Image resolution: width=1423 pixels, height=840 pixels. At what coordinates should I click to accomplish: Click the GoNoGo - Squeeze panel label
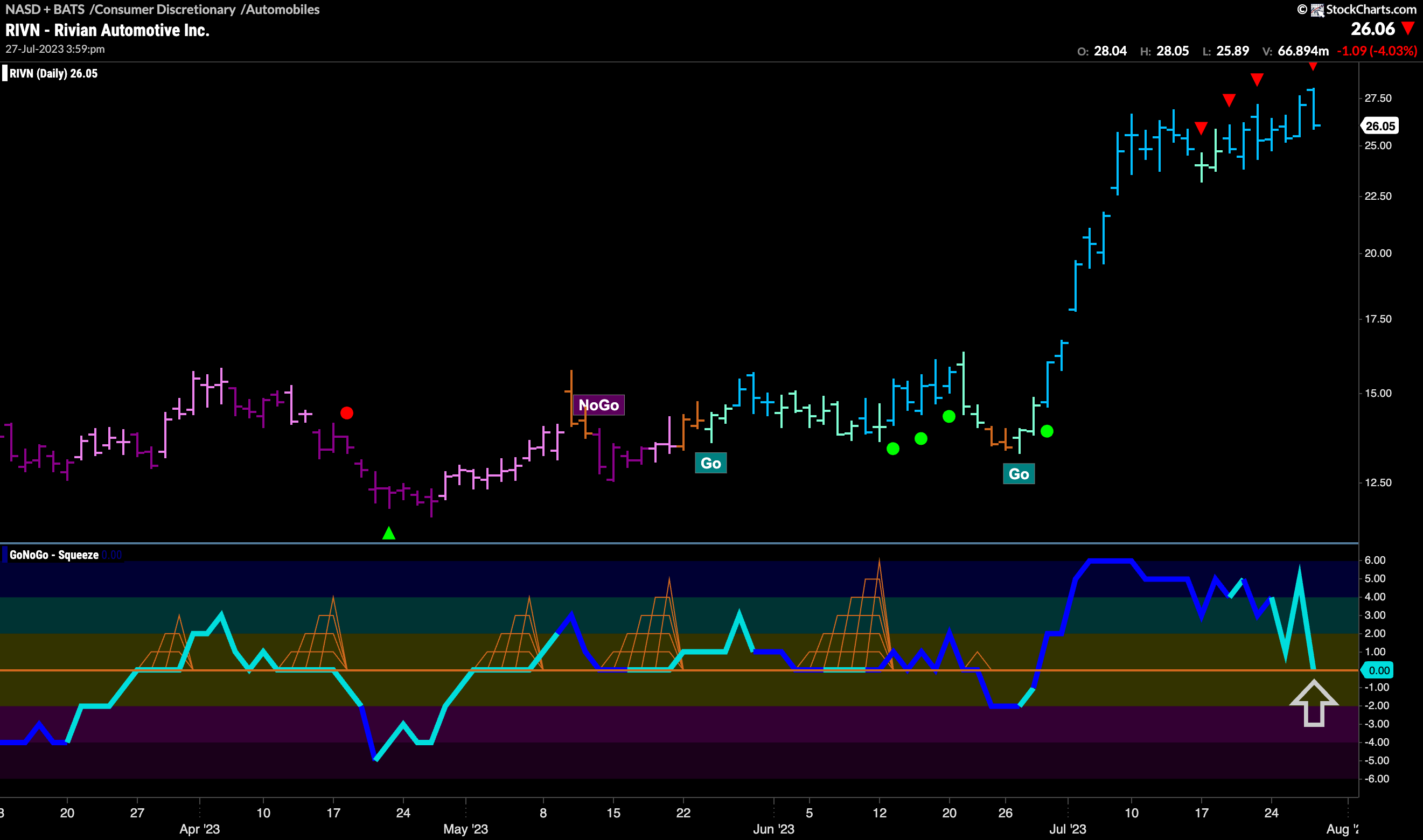[54, 555]
